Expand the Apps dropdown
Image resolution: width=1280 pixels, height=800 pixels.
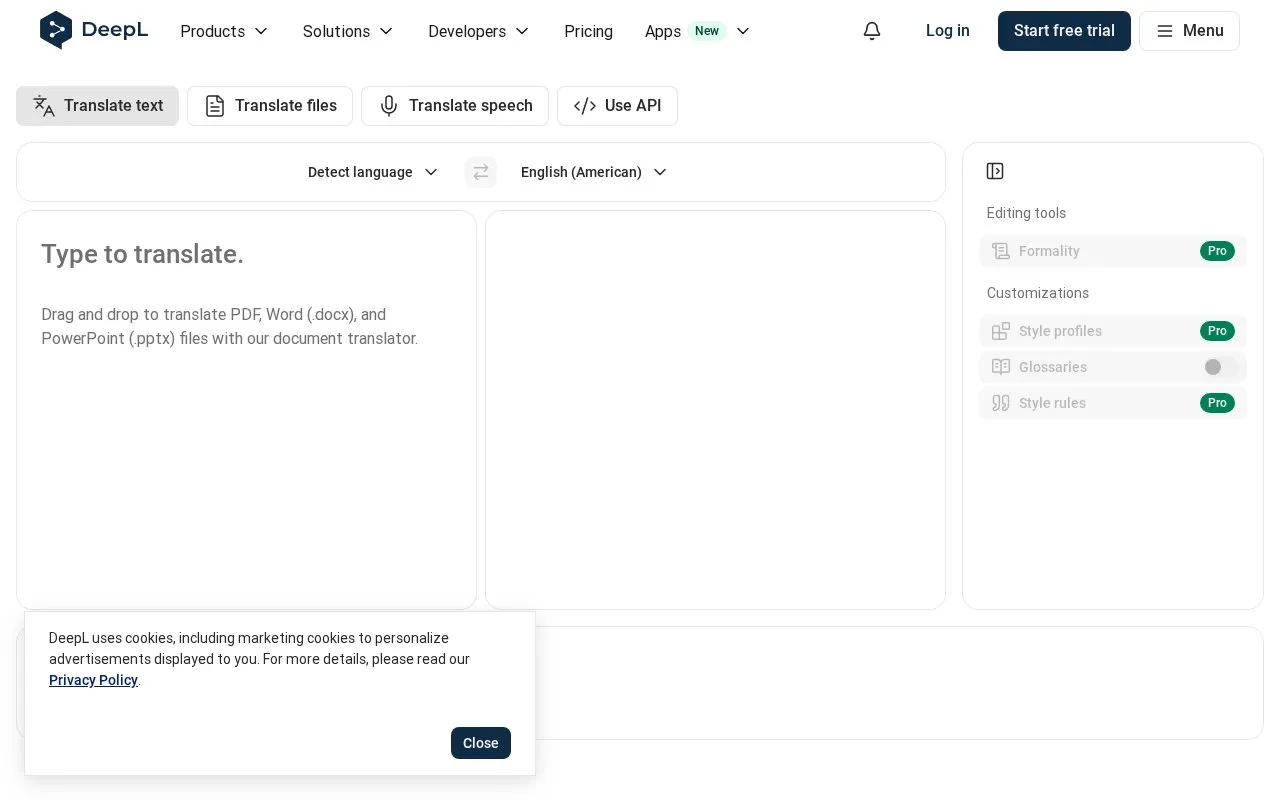[x=697, y=31]
